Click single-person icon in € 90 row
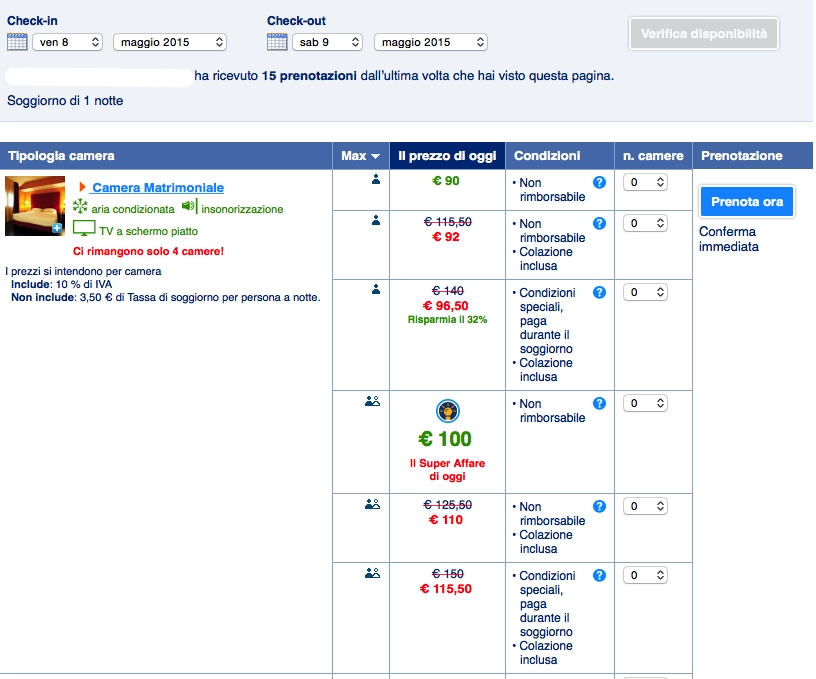 (x=376, y=180)
